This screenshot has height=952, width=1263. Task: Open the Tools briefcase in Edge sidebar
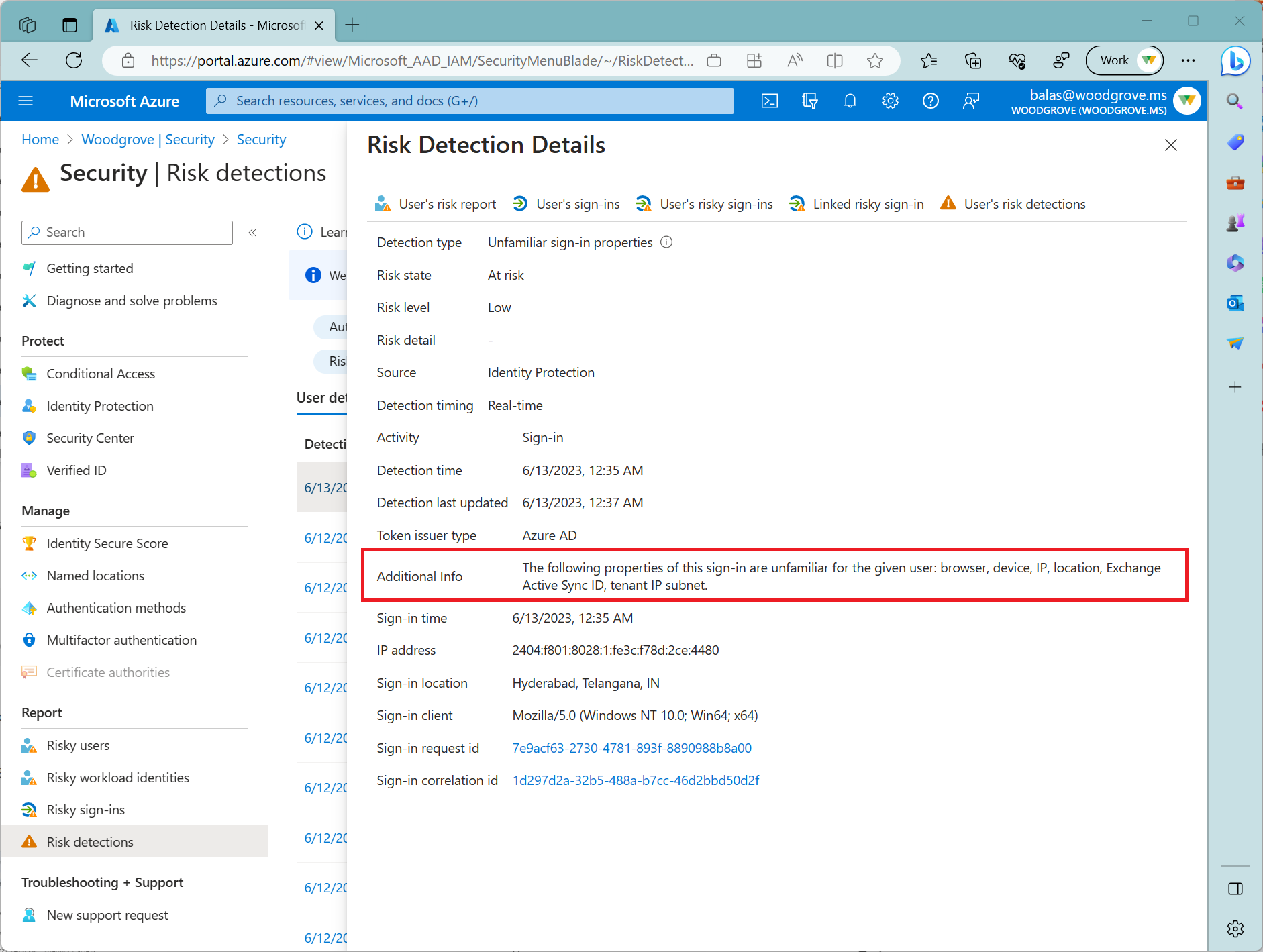point(1235,182)
